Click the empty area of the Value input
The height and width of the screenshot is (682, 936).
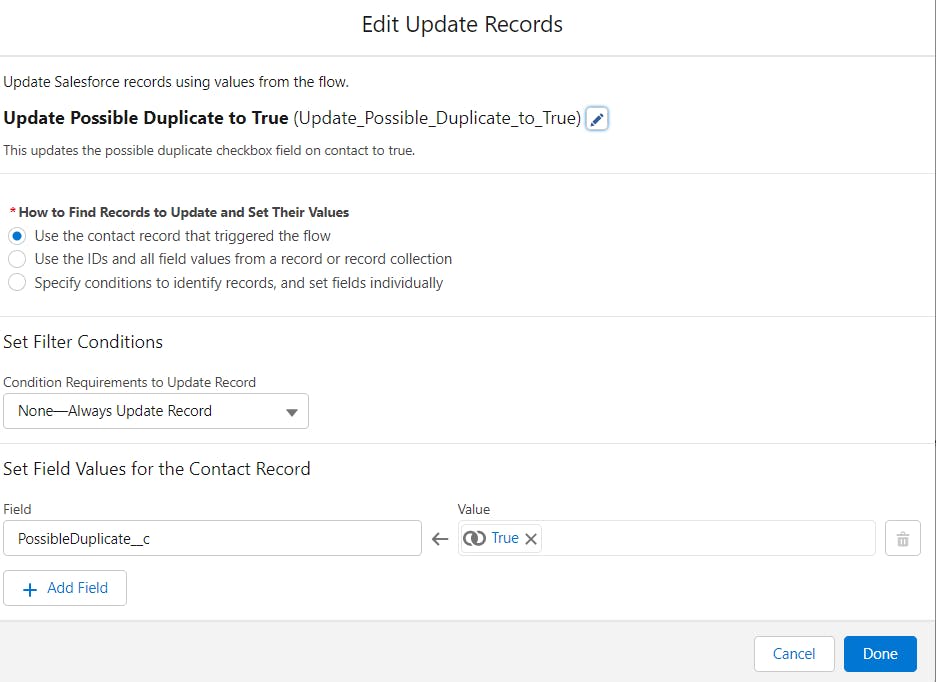(707, 538)
